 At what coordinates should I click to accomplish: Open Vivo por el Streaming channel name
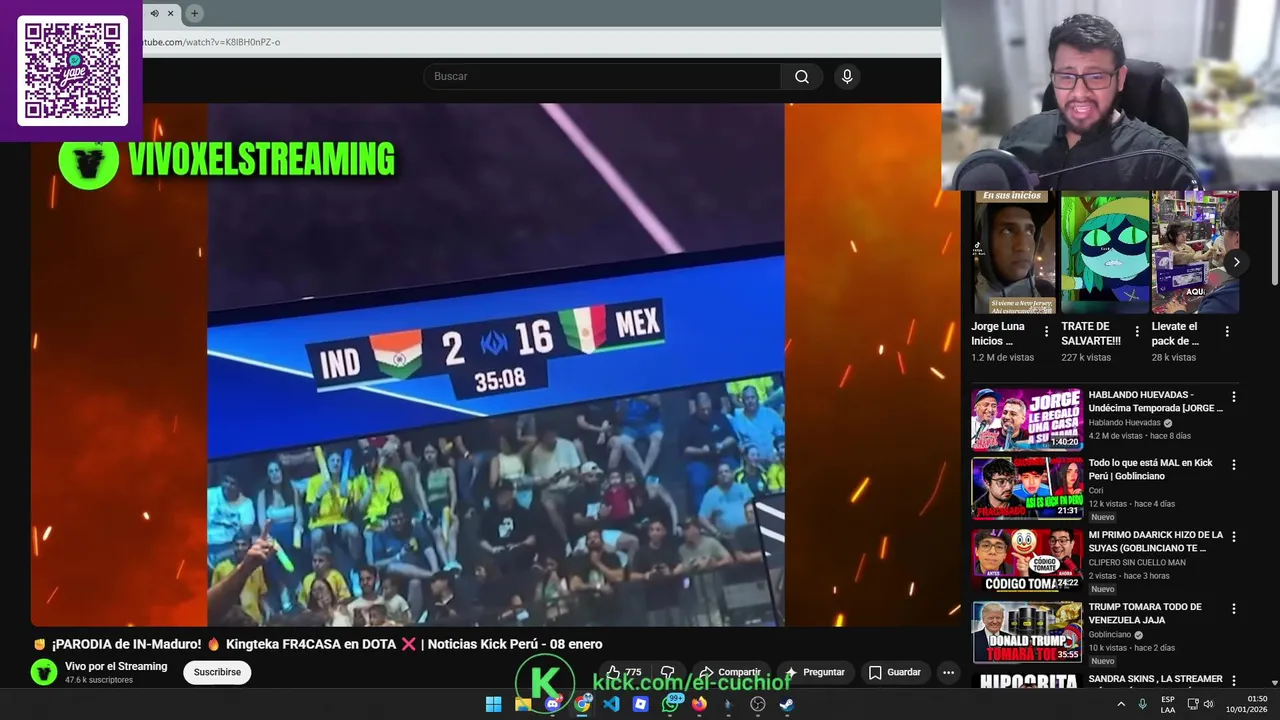click(x=116, y=666)
